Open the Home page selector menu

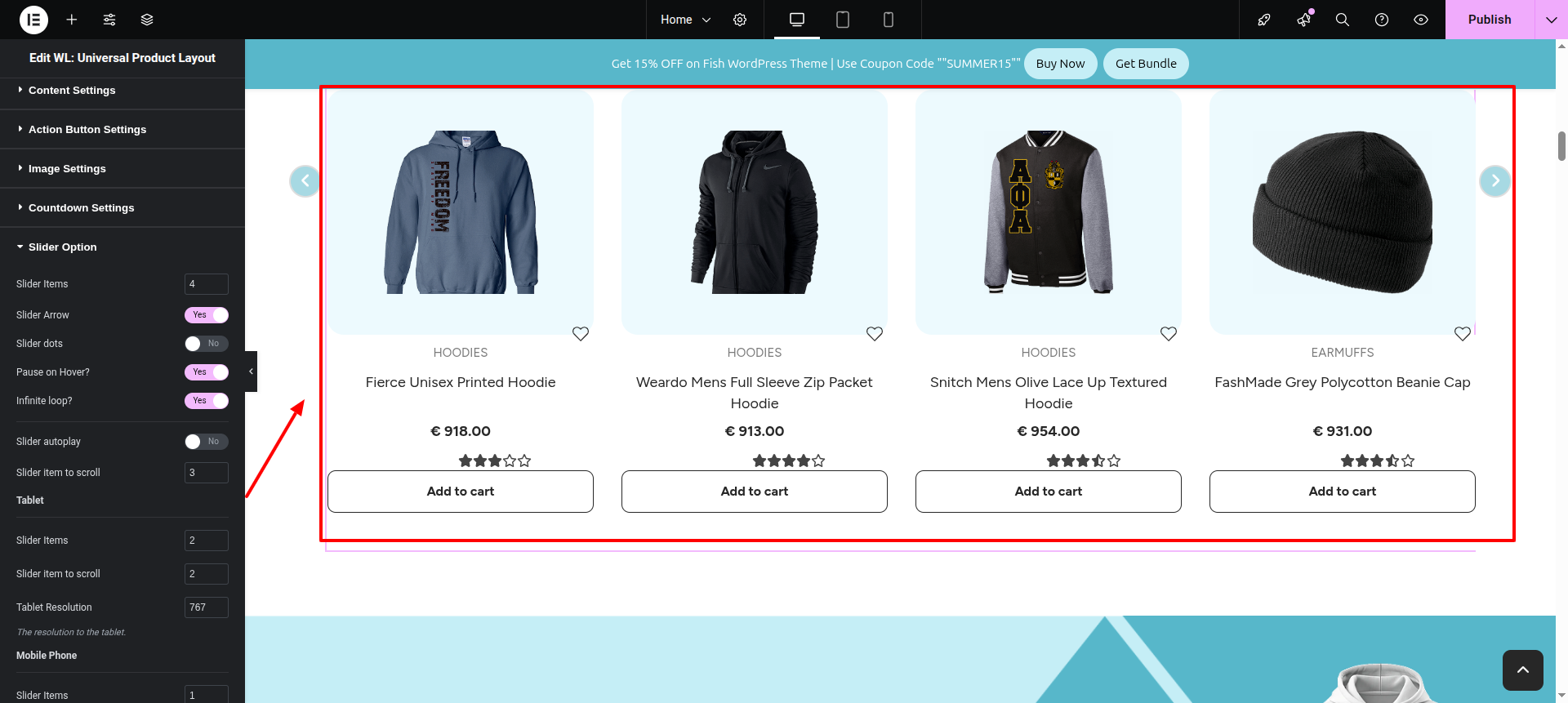click(x=685, y=20)
